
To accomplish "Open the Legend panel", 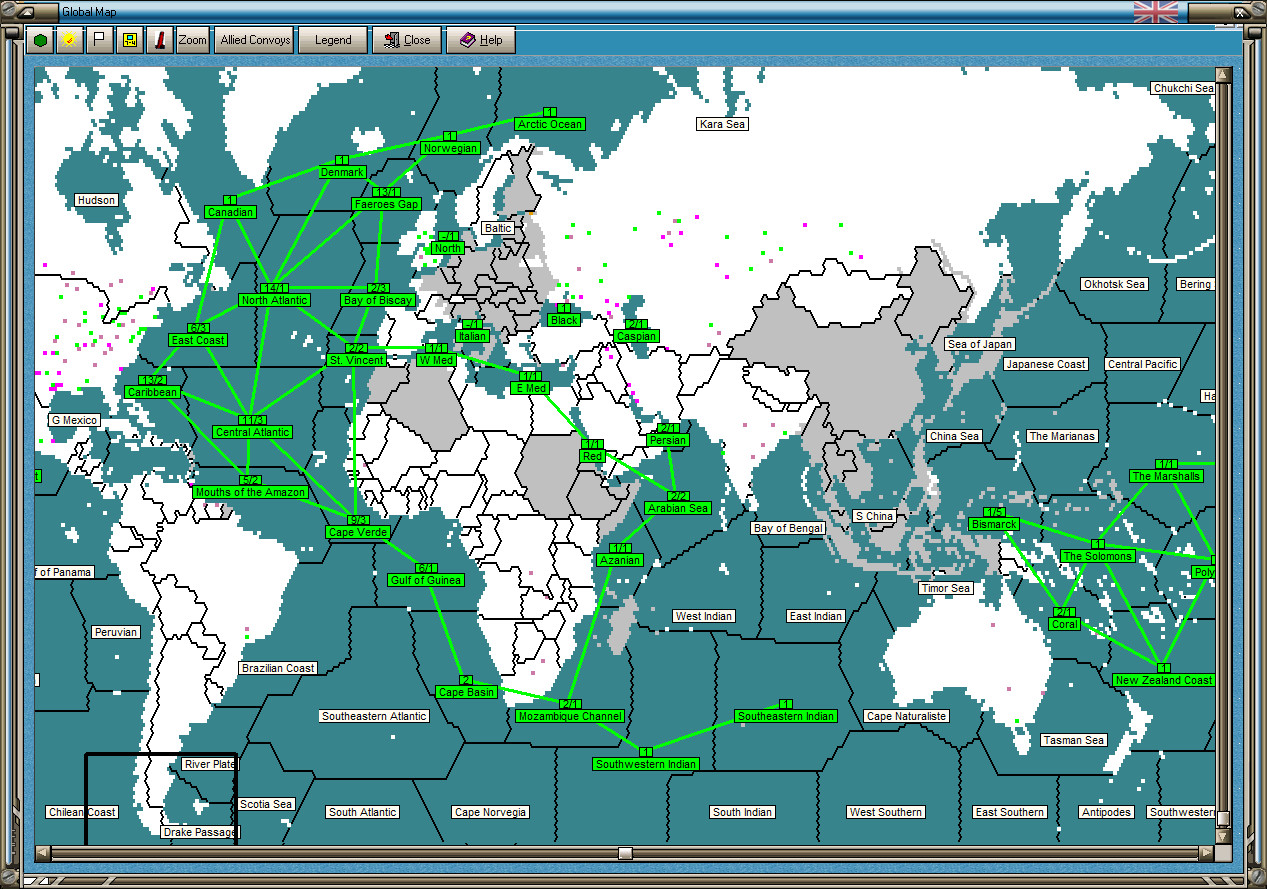I will coord(333,40).
